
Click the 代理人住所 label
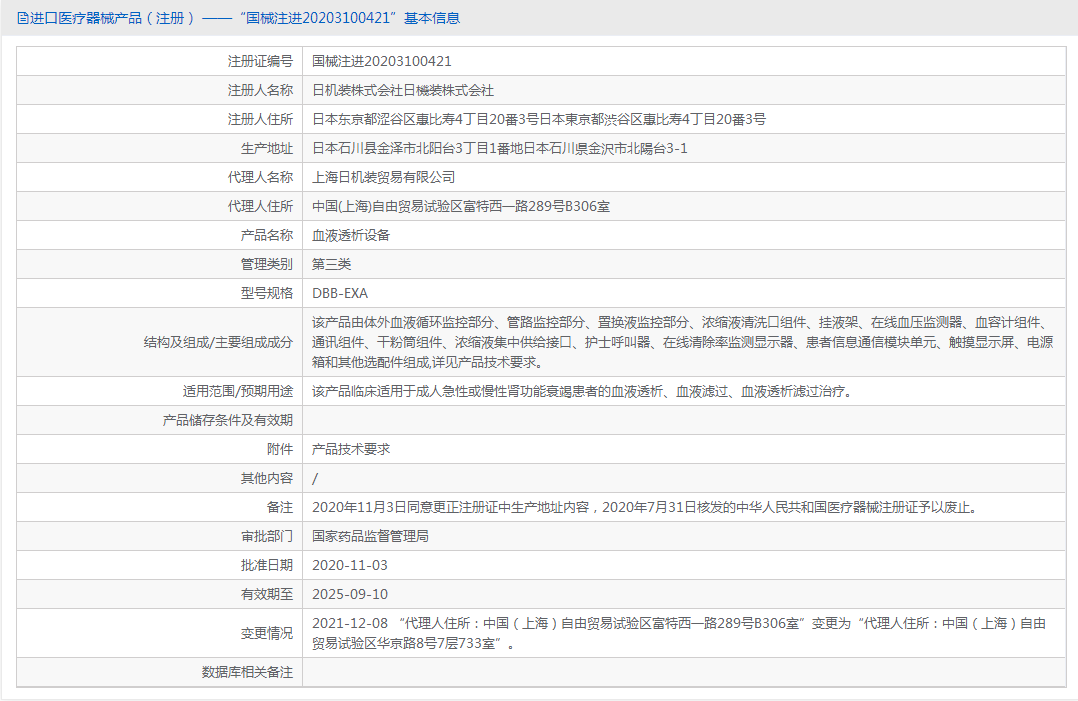260,206
